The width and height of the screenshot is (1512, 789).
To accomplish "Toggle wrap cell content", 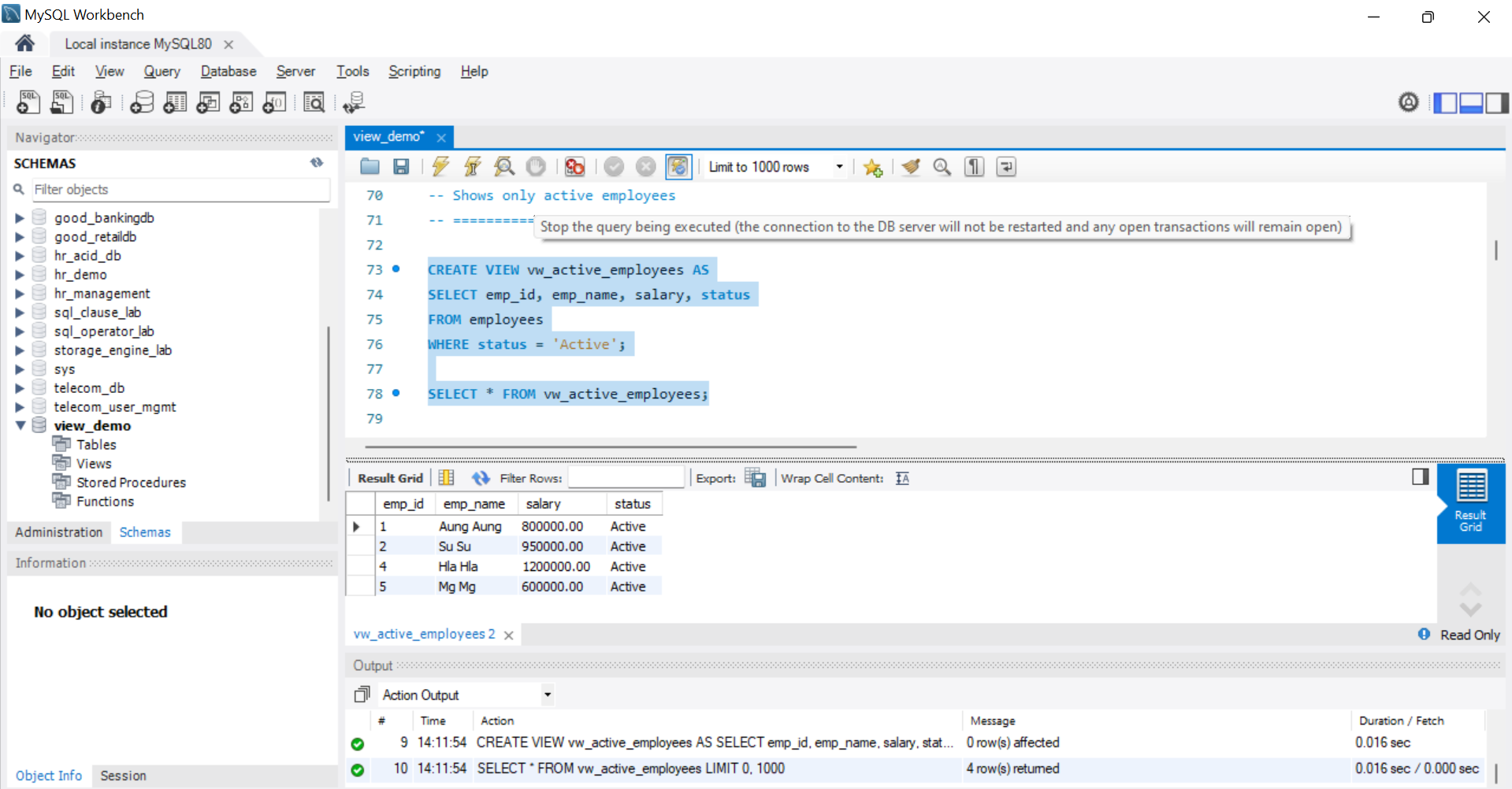I will (x=902, y=478).
